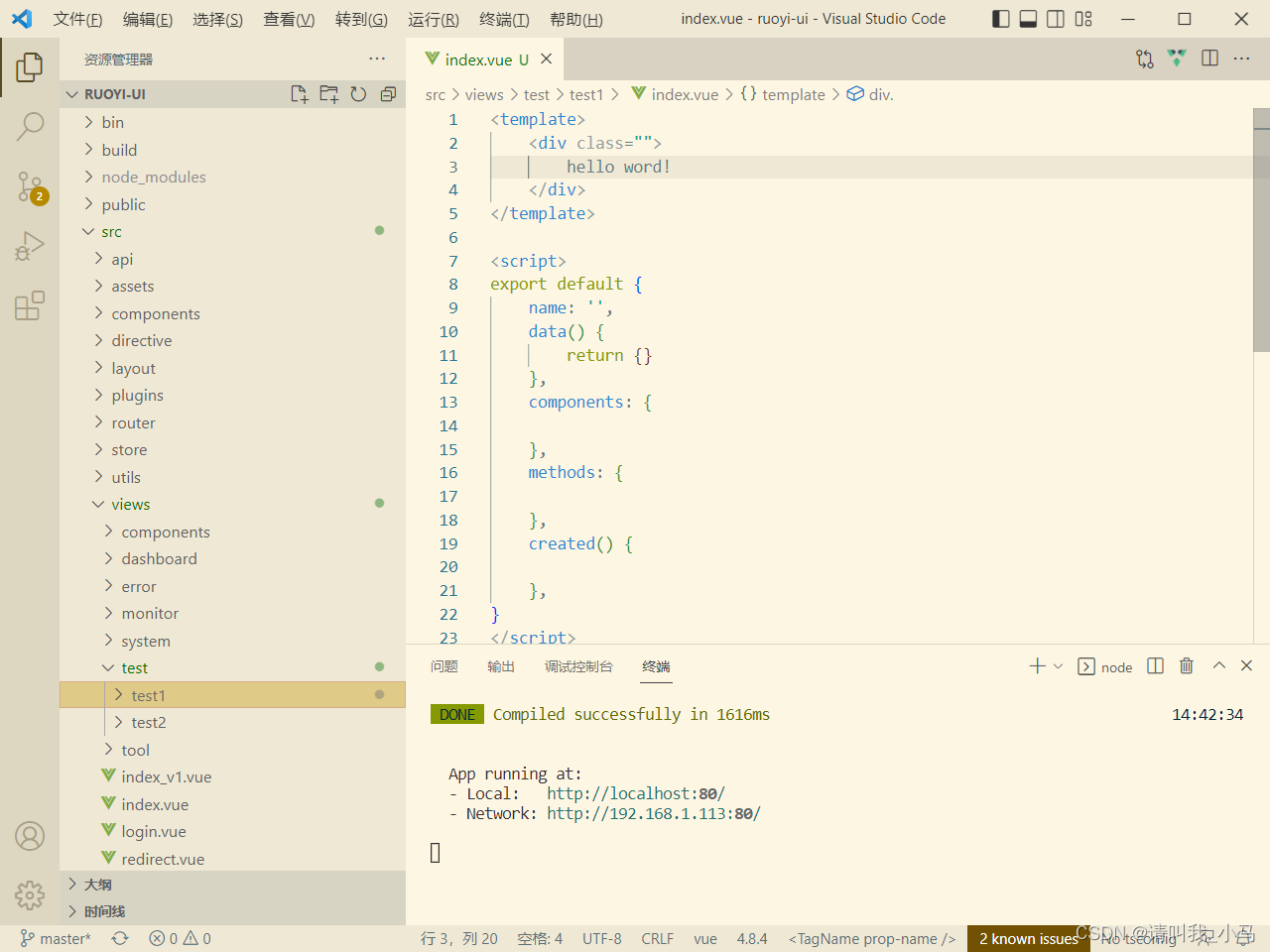1270x952 pixels.
Task: Open the 终端(T) menu
Action: point(504,19)
